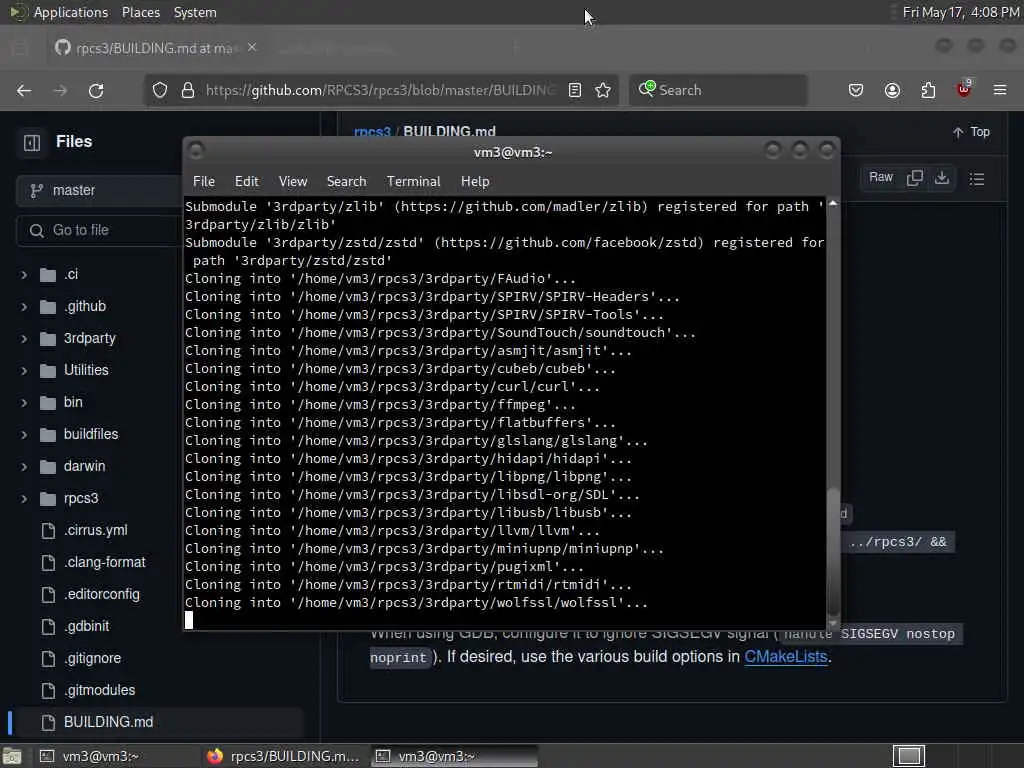Open .clang-format file
The height and width of the screenshot is (768, 1024).
pyautogui.click(x=104, y=562)
